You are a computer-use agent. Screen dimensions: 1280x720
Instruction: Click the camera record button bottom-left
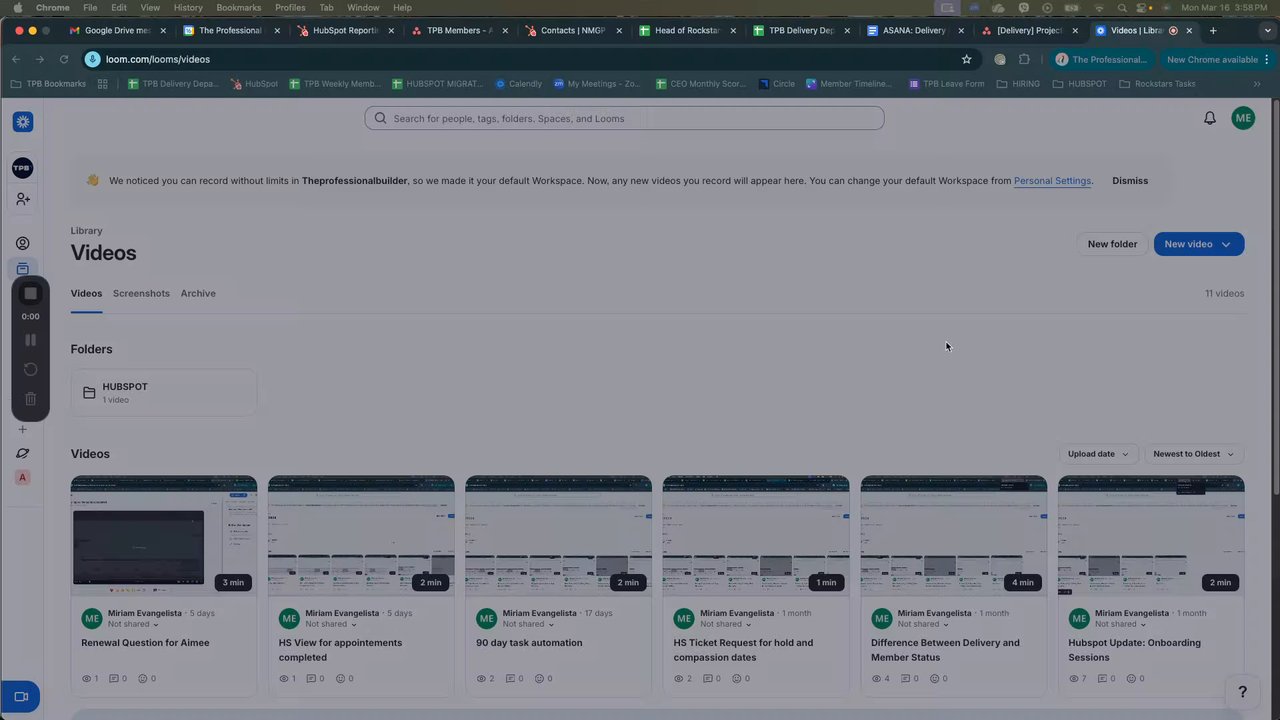[20, 697]
